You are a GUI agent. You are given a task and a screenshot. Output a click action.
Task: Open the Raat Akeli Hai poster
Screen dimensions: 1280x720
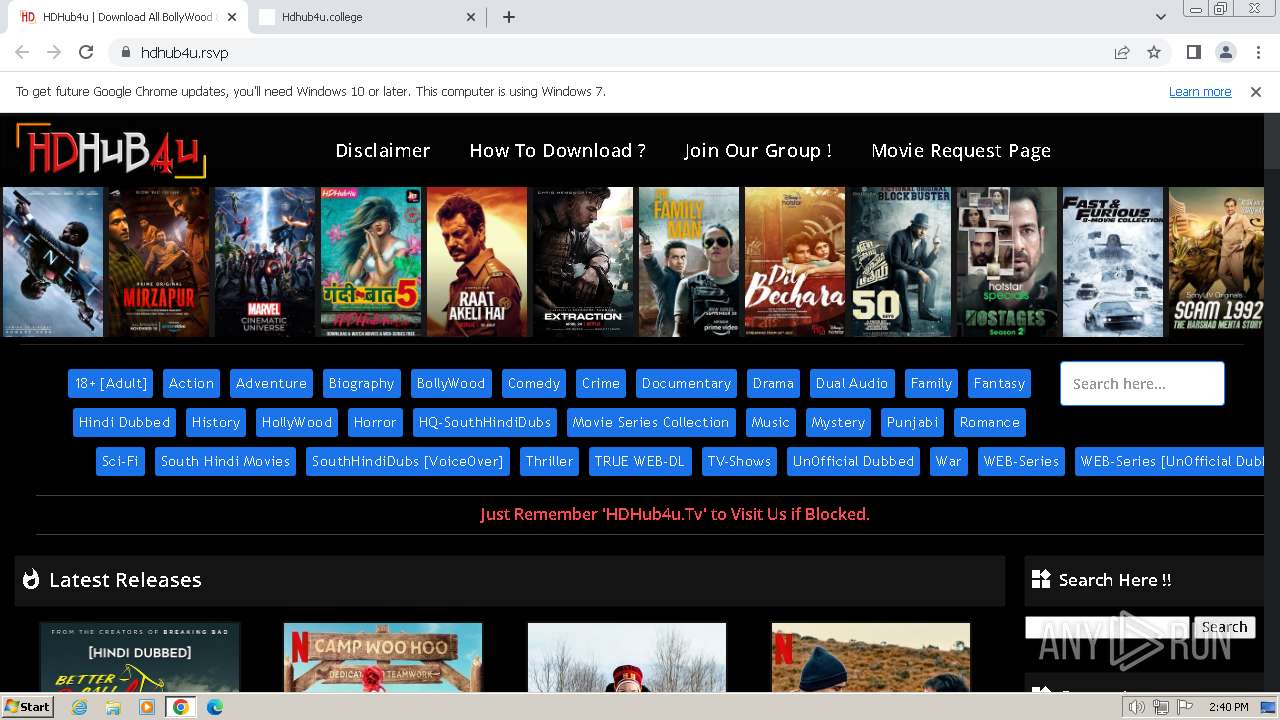click(477, 262)
